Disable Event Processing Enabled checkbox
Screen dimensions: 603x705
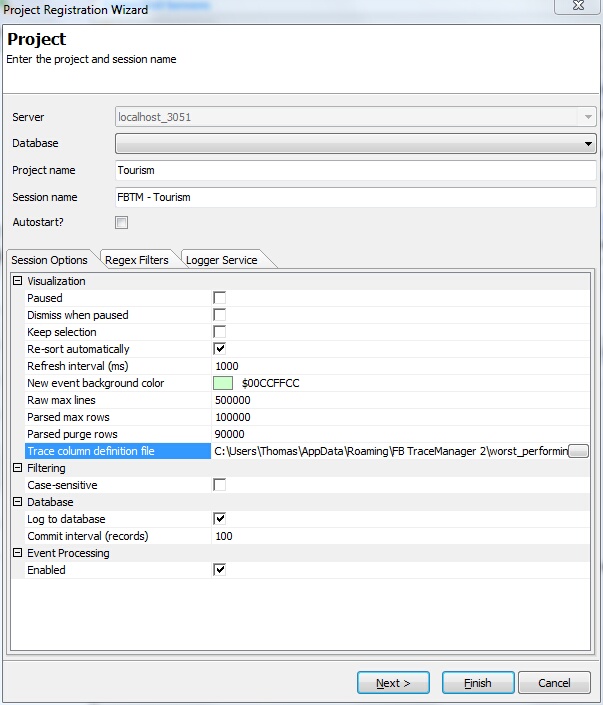(219, 570)
